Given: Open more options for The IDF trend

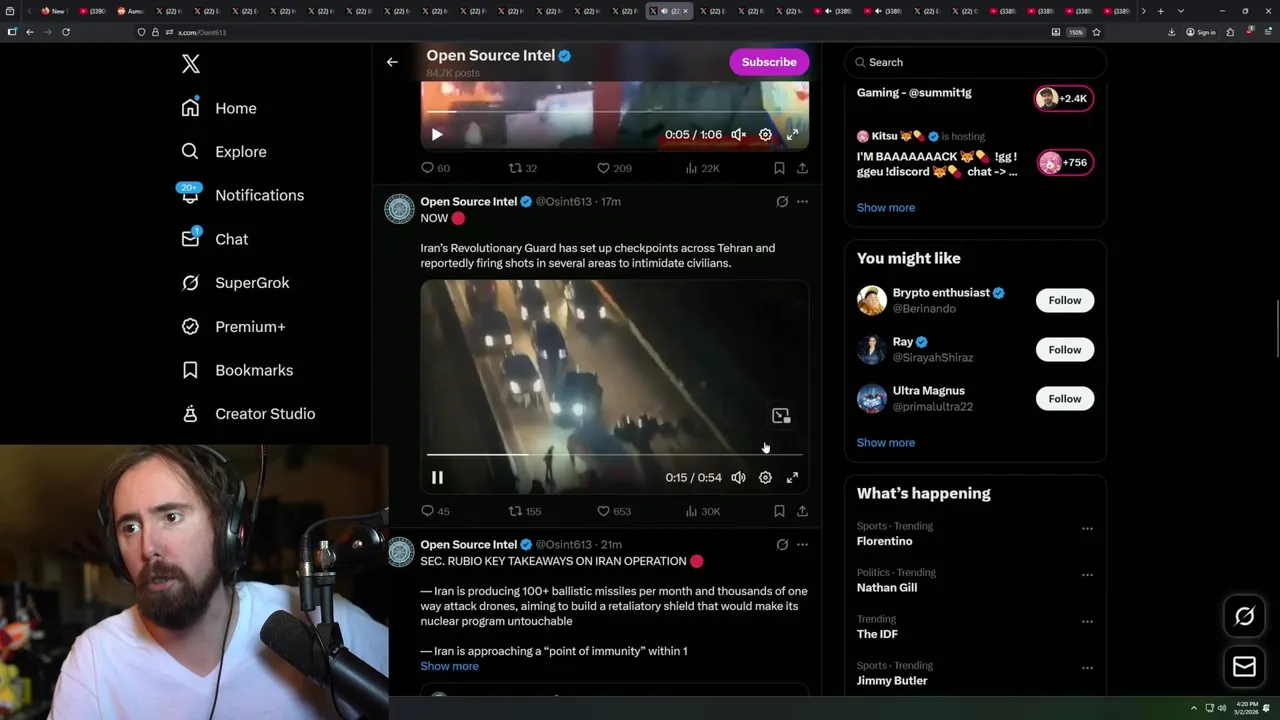Looking at the screenshot, I should (x=1087, y=621).
